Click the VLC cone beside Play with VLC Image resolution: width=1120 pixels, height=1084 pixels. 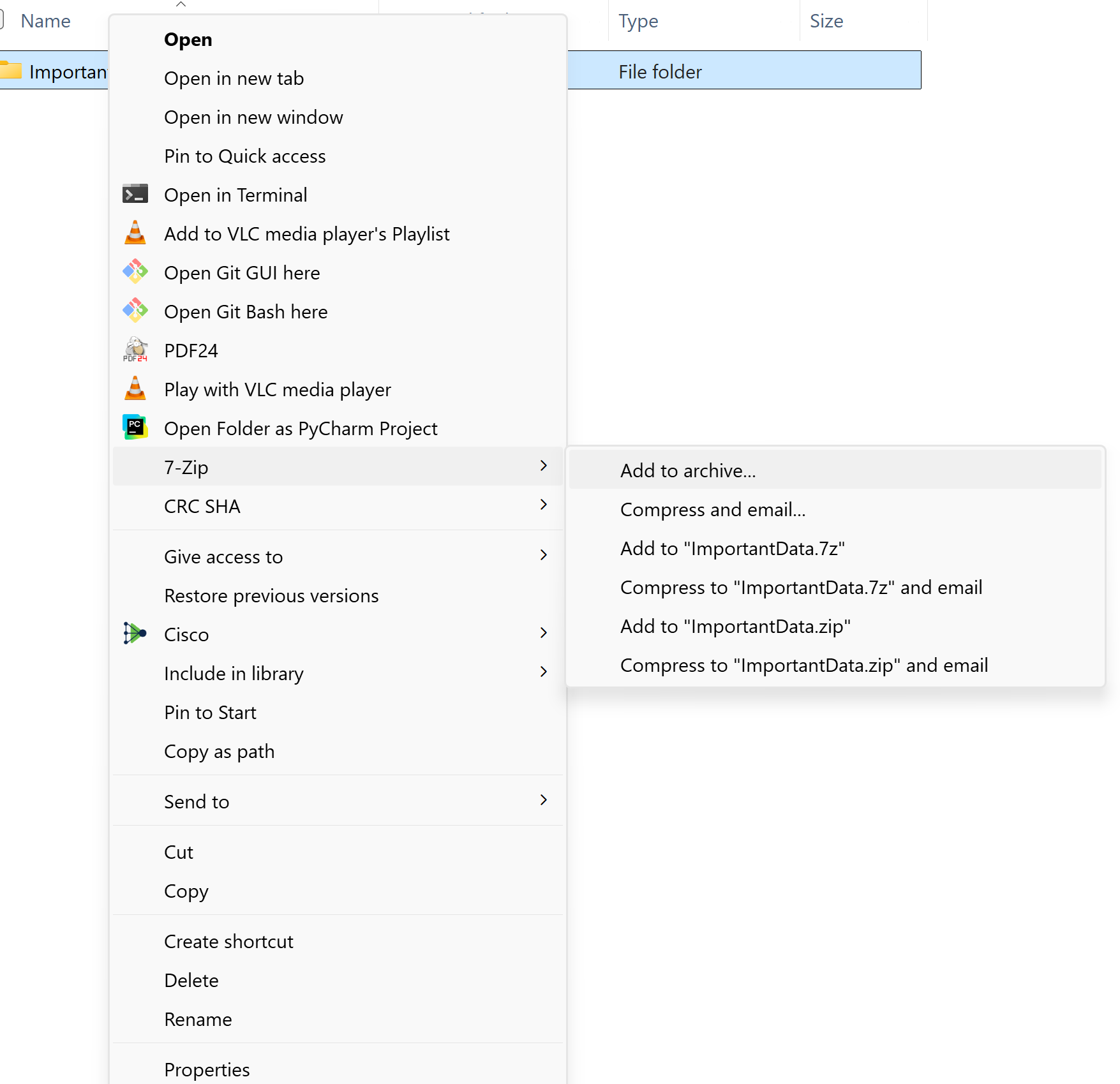(x=135, y=389)
